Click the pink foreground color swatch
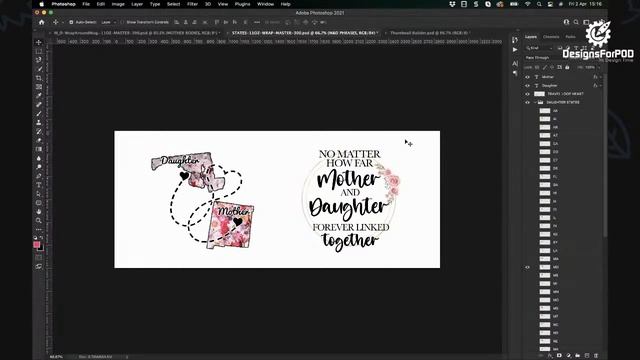This screenshot has height=360, width=640. click(36, 244)
